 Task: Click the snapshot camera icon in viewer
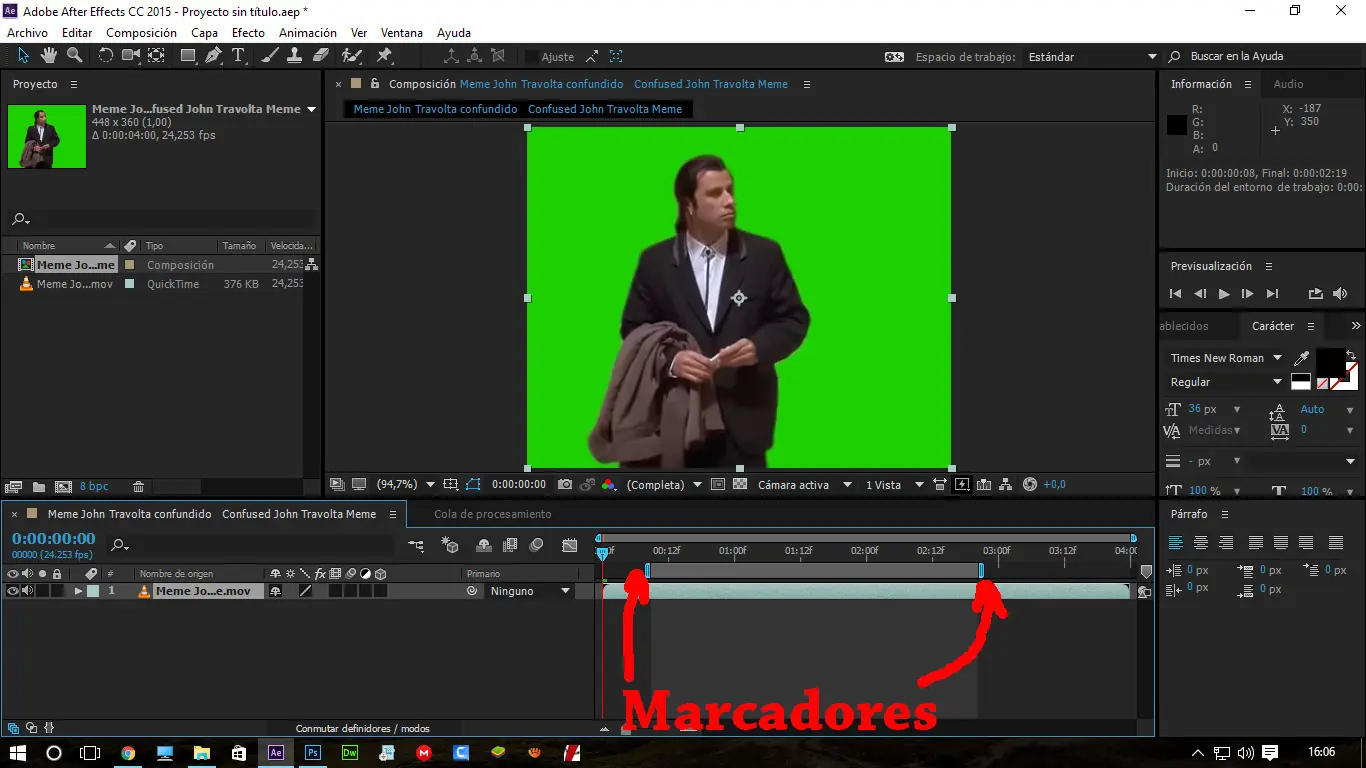(565, 485)
